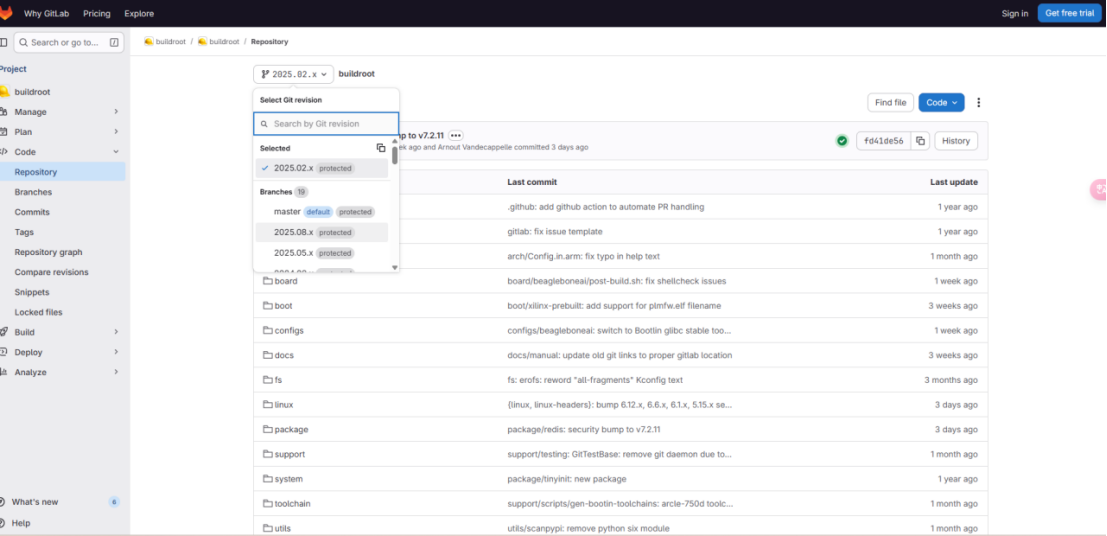Open the vertical three-dots actions menu
Viewport: 1107px width, 536px height.
[x=979, y=102]
